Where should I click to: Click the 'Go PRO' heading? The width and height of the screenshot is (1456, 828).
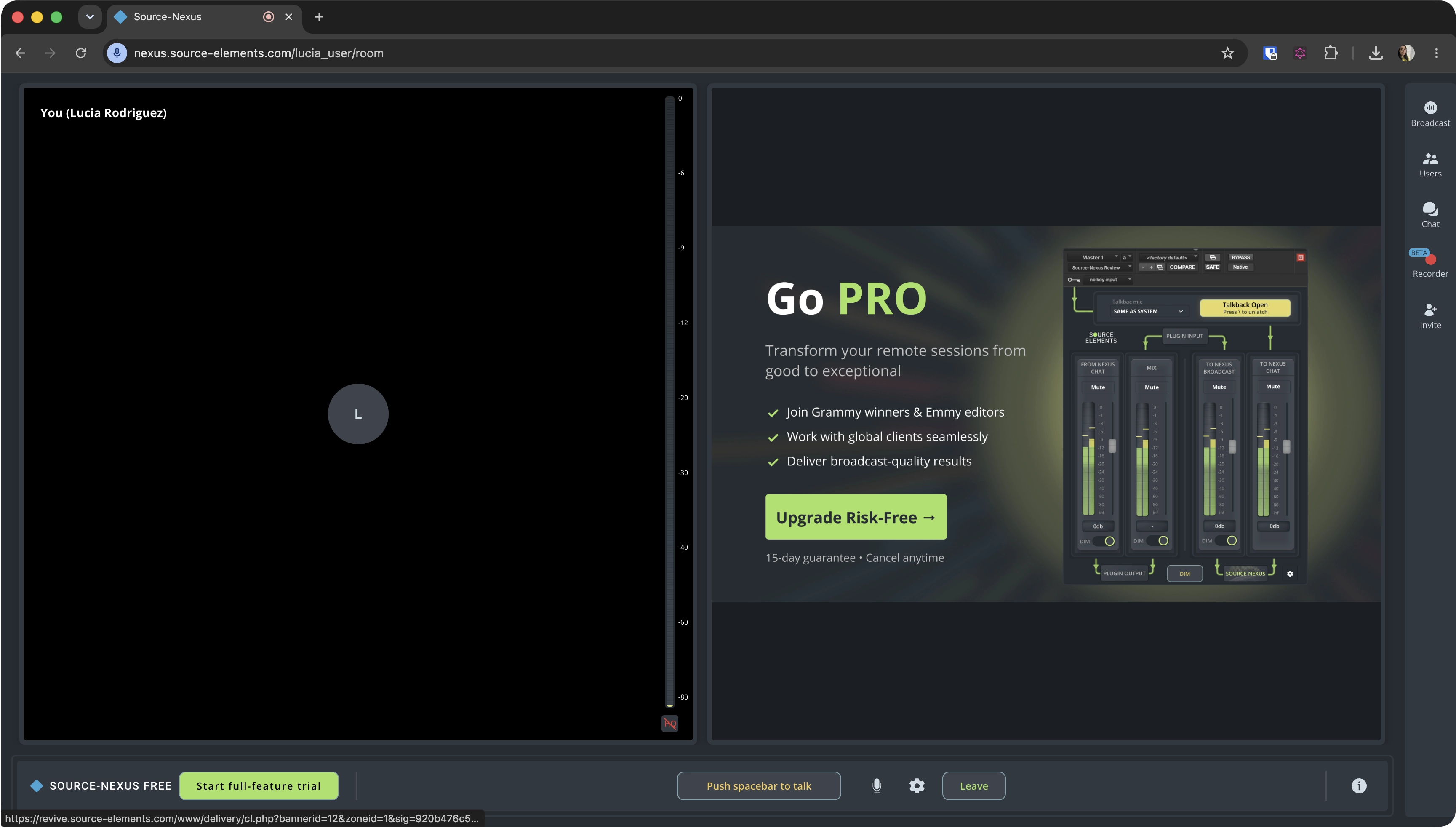(x=847, y=298)
